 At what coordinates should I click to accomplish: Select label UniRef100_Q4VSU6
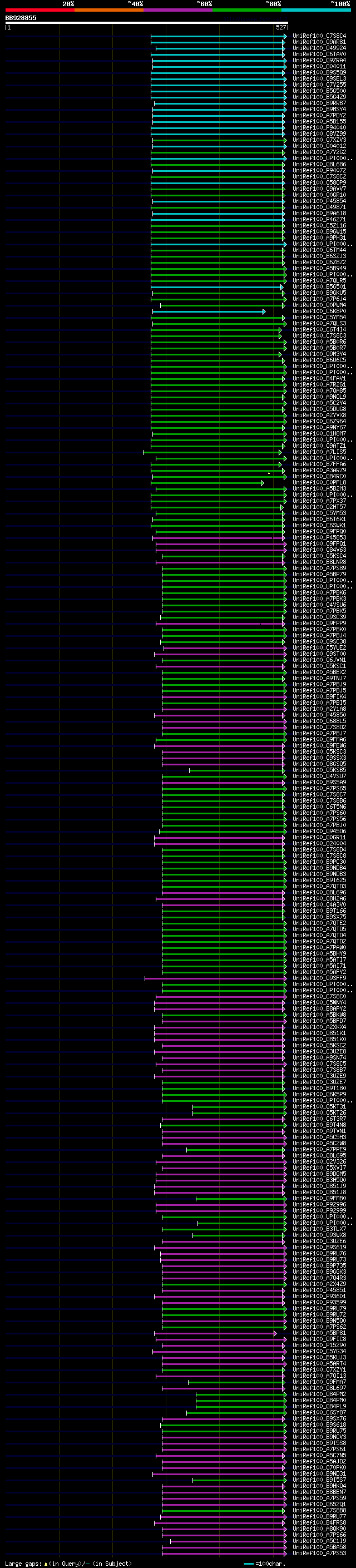point(319,605)
